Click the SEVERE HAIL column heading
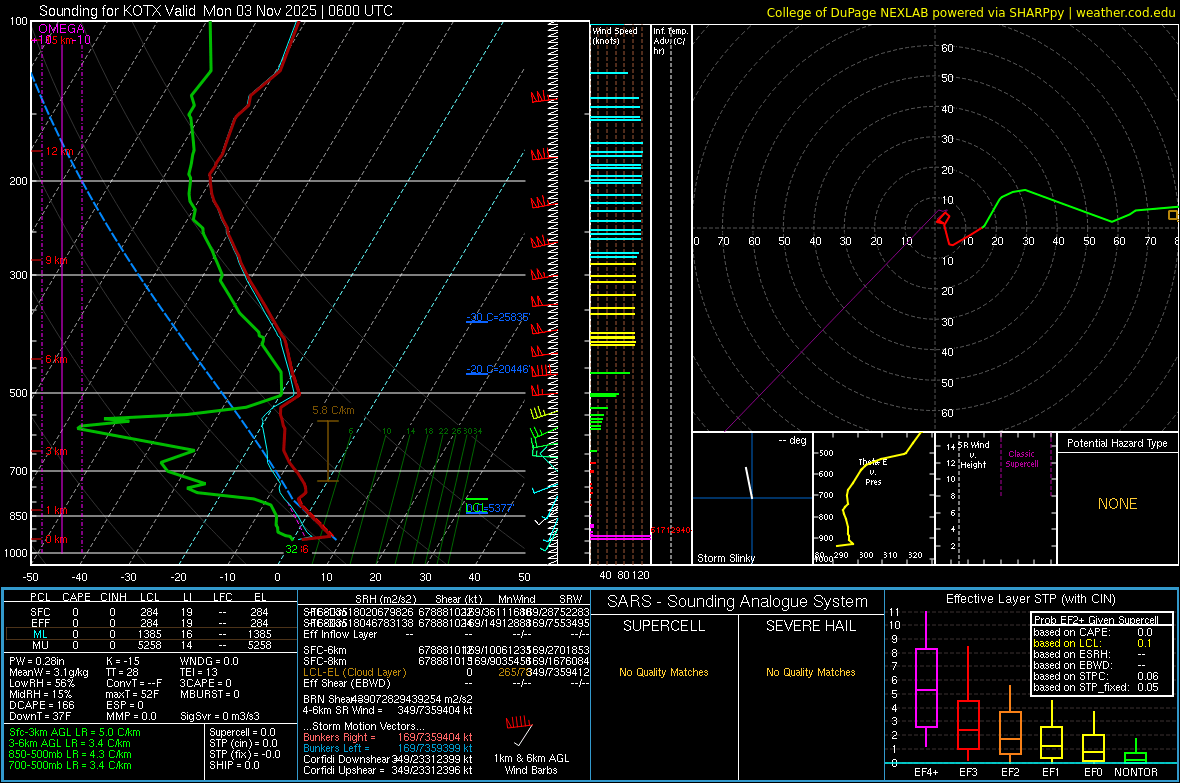The image size is (1180, 783). pos(810,626)
